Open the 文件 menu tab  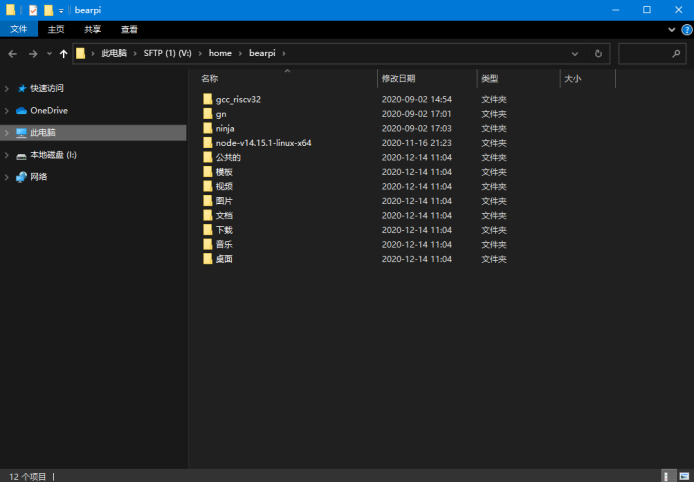(x=19, y=29)
